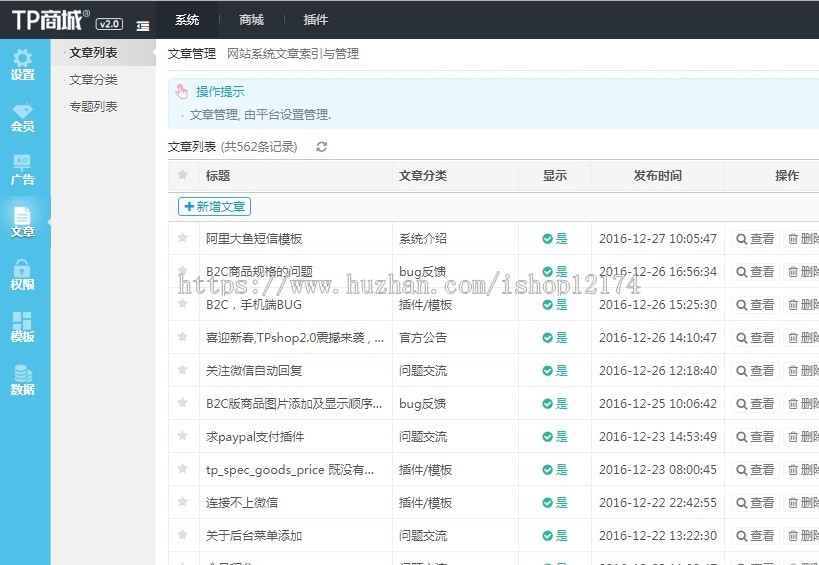
Task: Click the 发布时间 column header
Action: point(658,176)
